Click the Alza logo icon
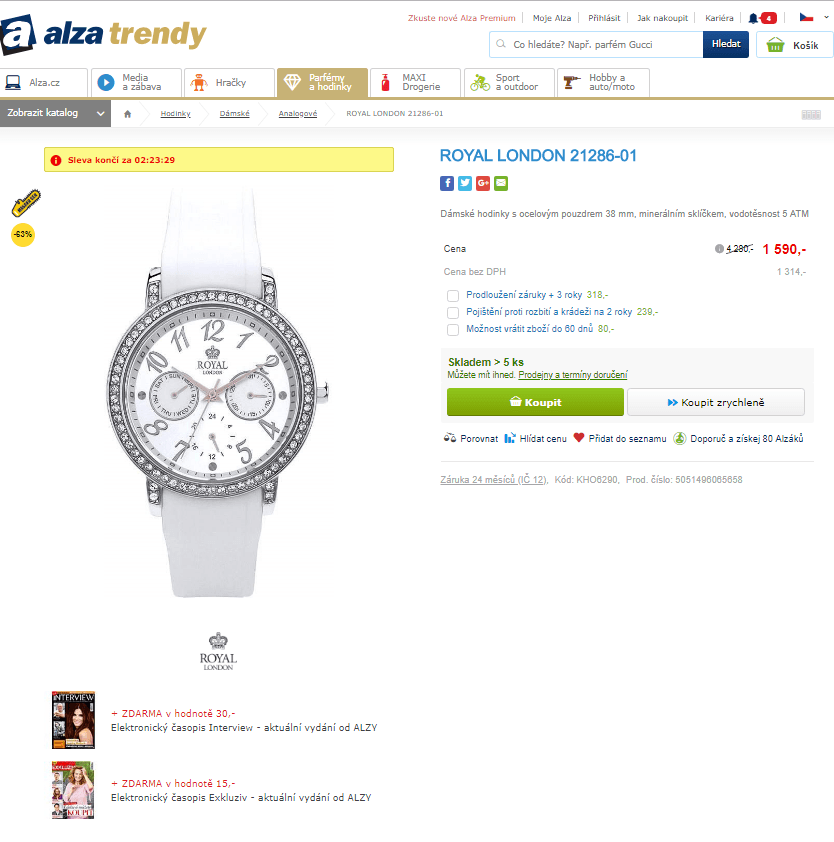The height and width of the screenshot is (842, 834). (x=18, y=35)
